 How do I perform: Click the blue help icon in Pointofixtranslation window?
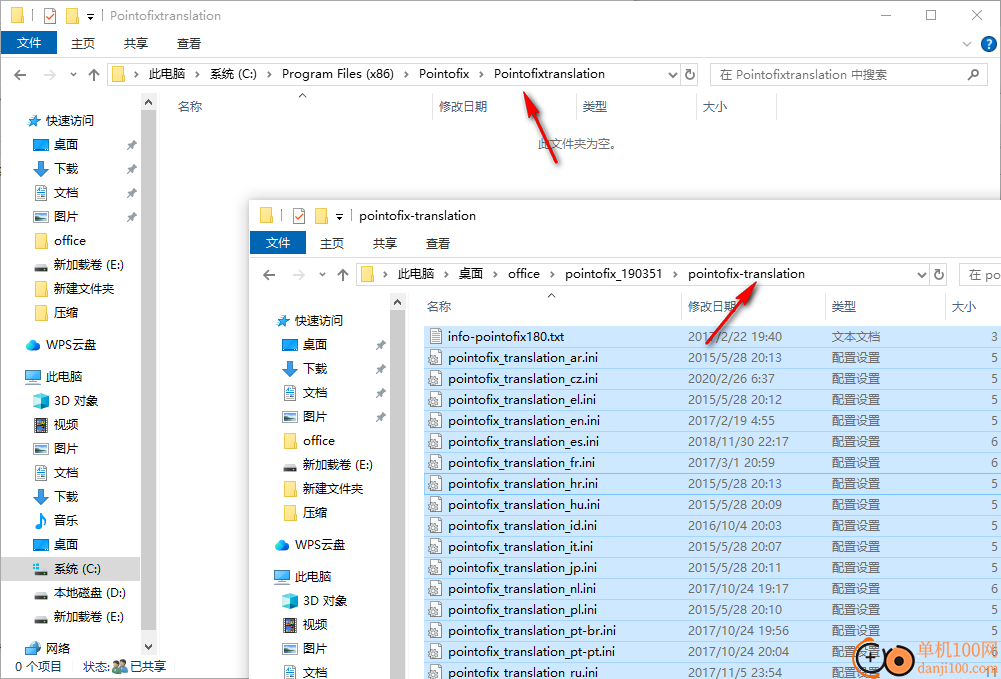coord(988,43)
